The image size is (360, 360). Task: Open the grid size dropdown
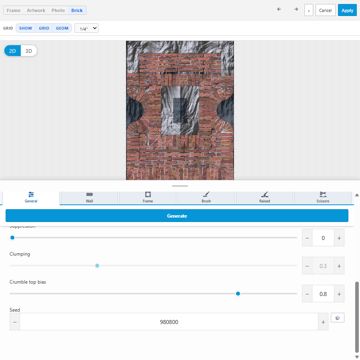click(x=86, y=28)
